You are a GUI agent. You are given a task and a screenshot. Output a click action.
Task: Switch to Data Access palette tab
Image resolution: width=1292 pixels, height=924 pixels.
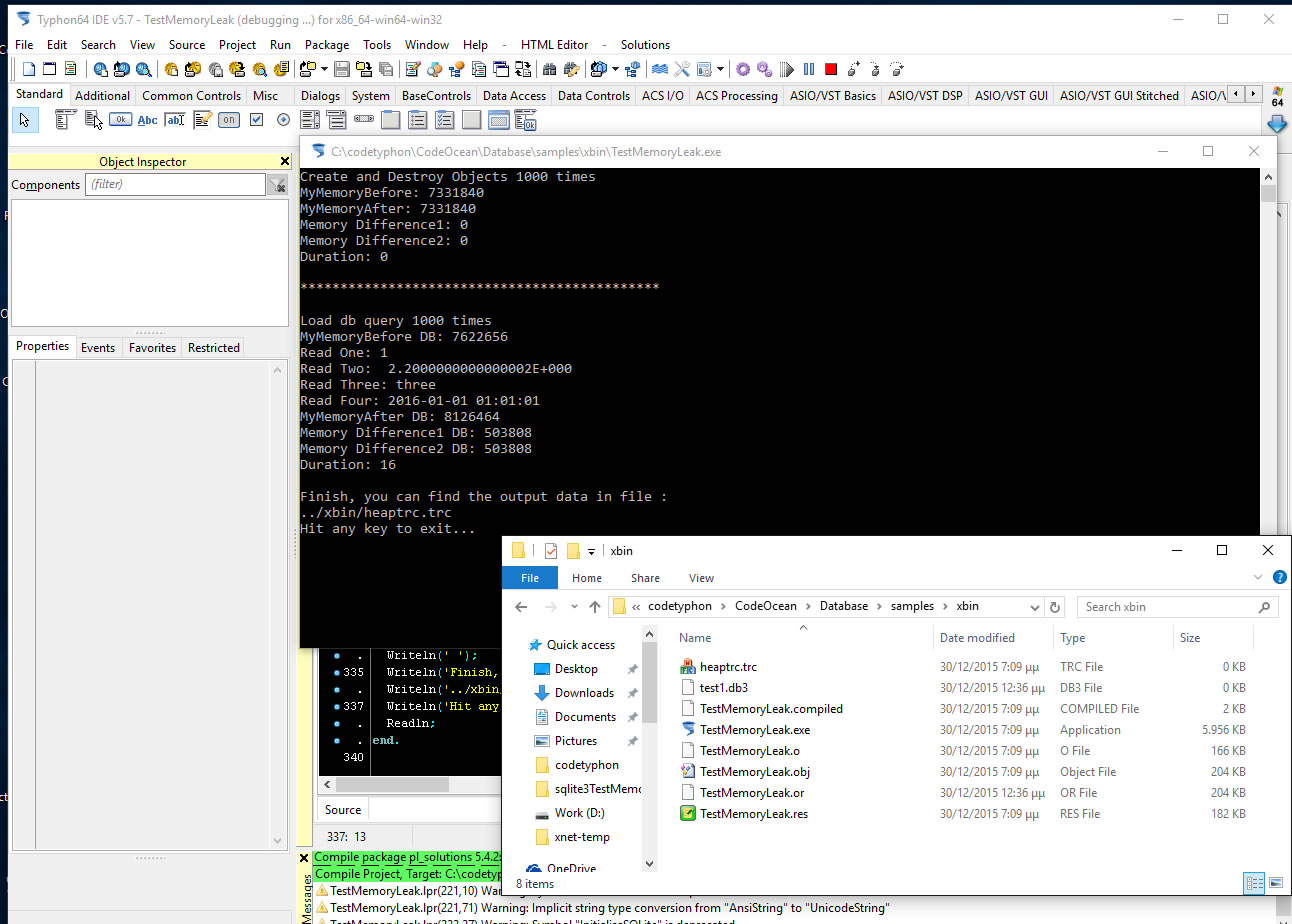click(514, 96)
